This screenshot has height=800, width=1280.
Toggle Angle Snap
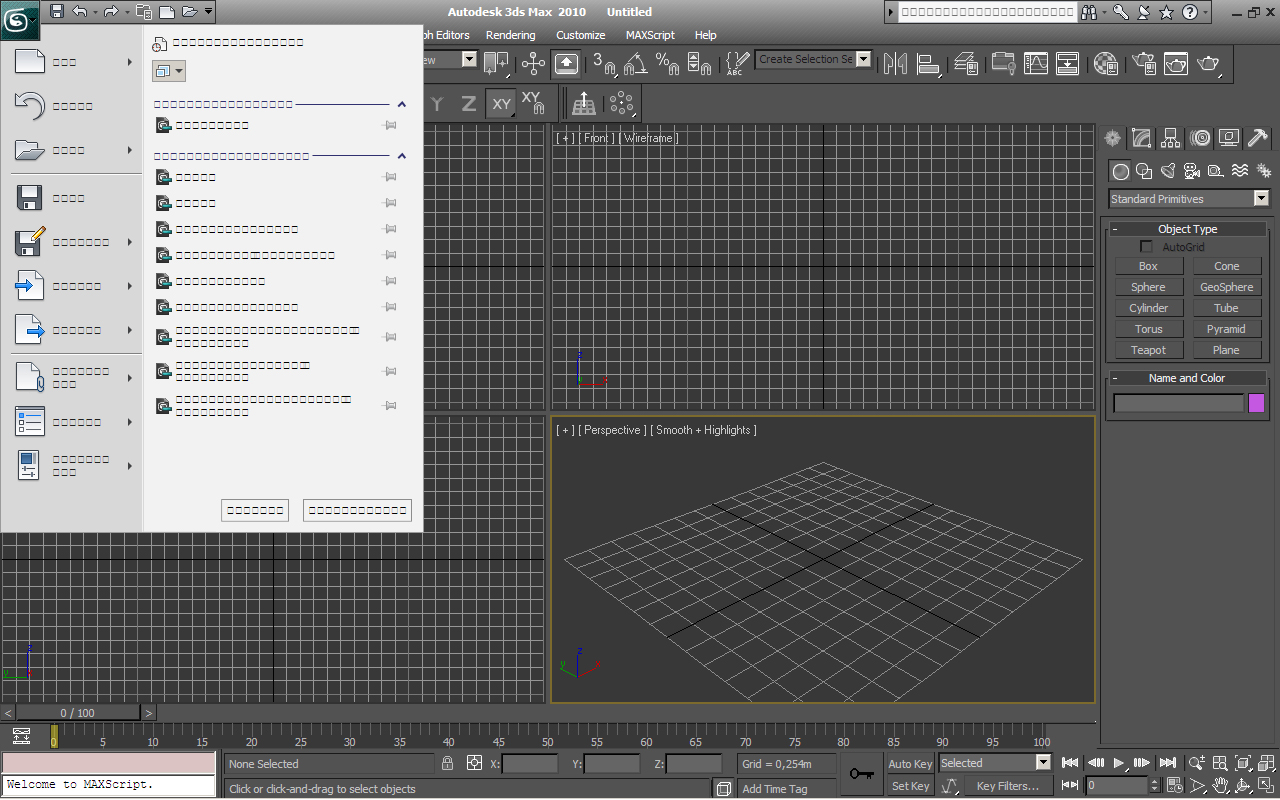tap(636, 63)
